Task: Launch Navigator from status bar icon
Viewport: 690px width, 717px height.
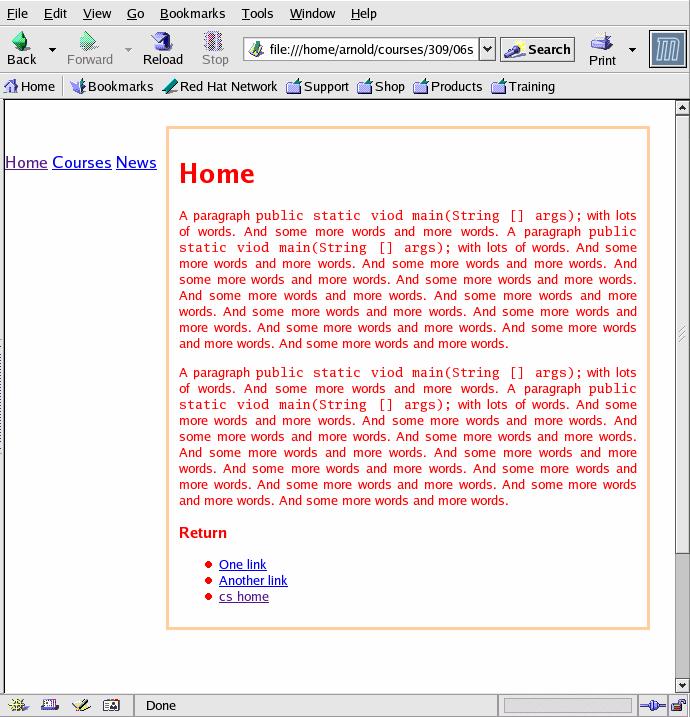Action: [18, 705]
